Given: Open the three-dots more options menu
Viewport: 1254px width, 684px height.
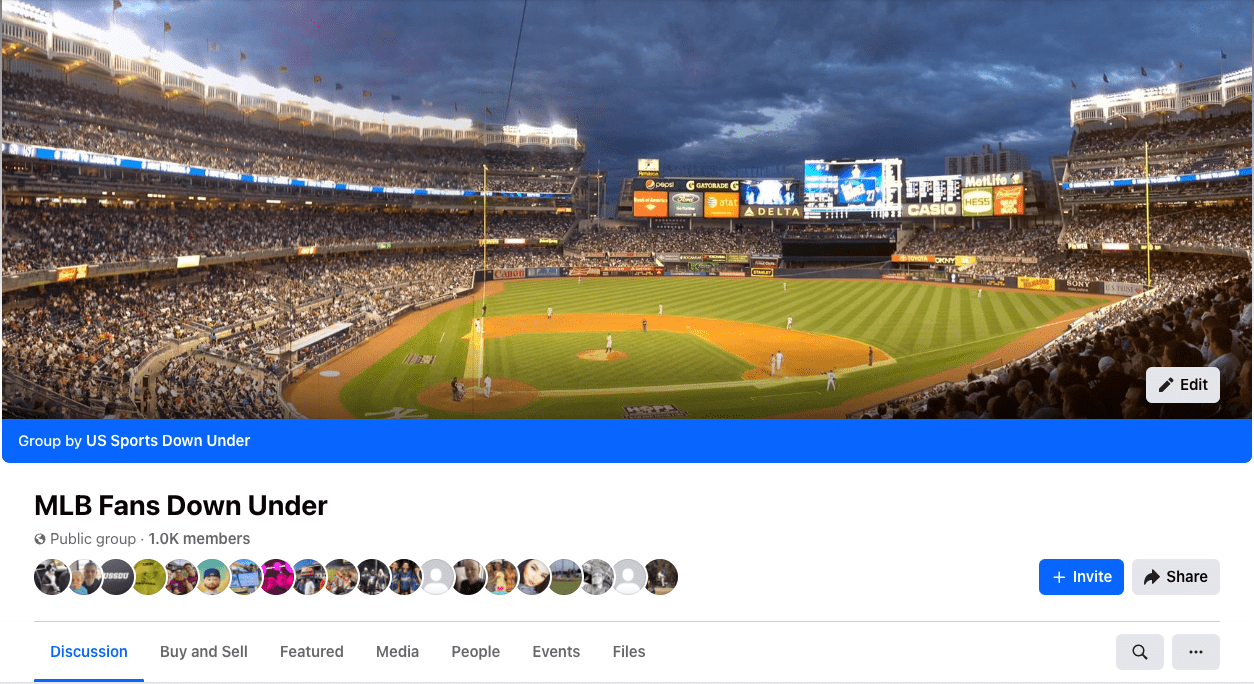Looking at the screenshot, I should click(x=1196, y=652).
